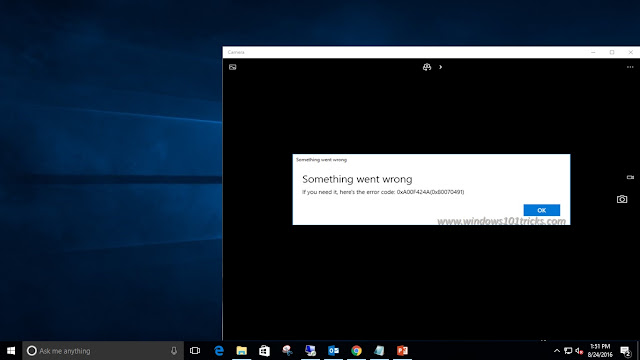Click the muted volume tray icon

pyautogui.click(x=579, y=351)
